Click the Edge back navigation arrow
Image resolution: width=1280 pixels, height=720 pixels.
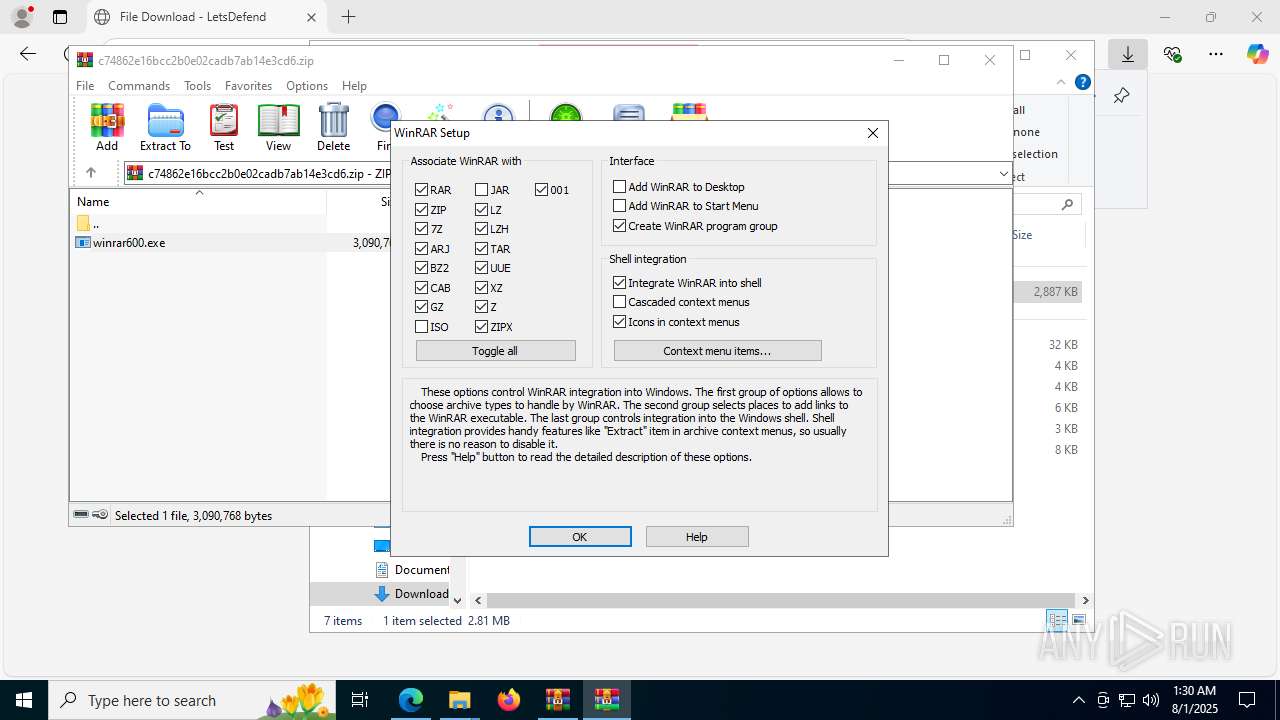click(28, 54)
